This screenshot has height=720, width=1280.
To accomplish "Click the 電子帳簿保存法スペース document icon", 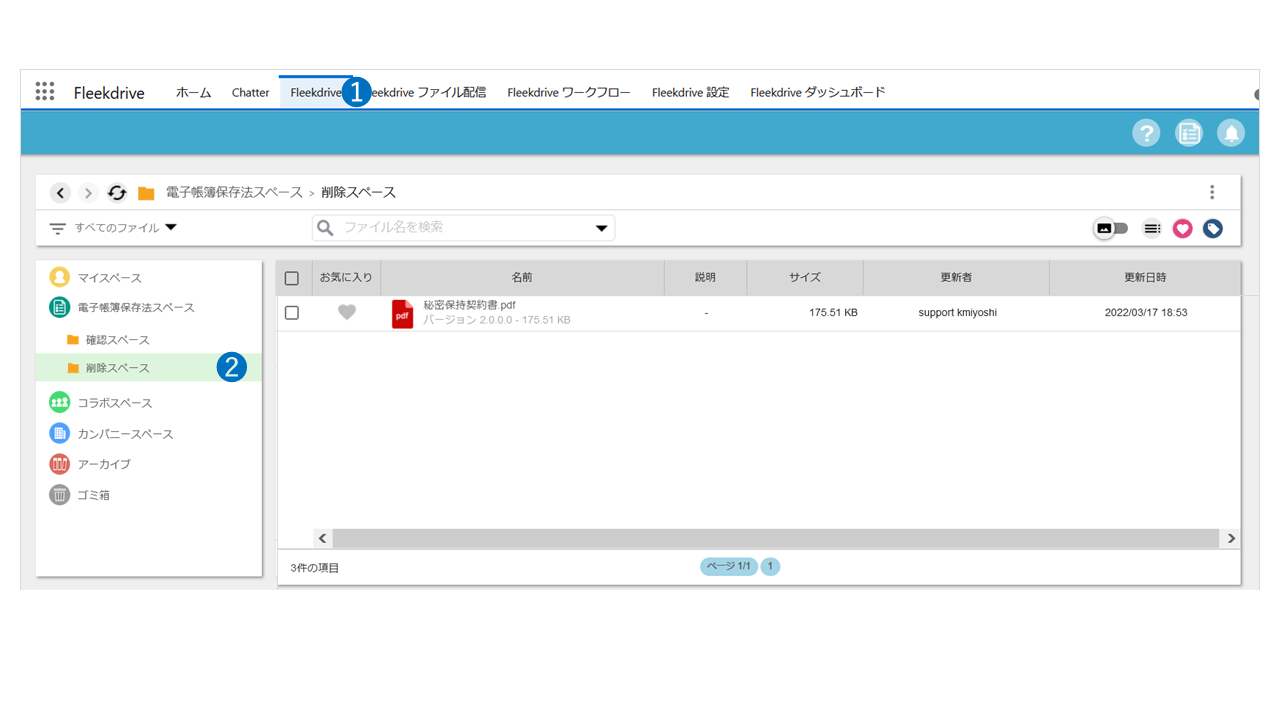I will [x=60, y=307].
